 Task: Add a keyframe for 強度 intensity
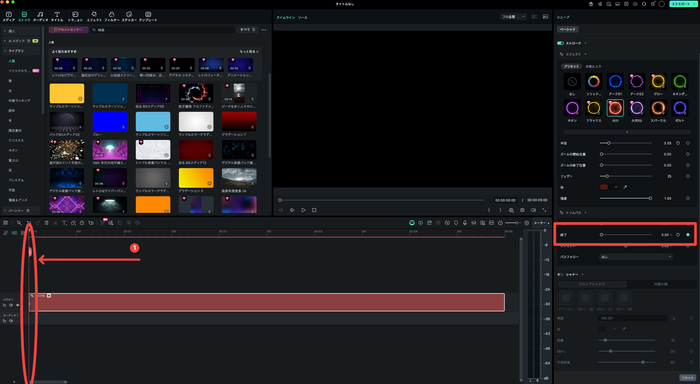pos(688,198)
